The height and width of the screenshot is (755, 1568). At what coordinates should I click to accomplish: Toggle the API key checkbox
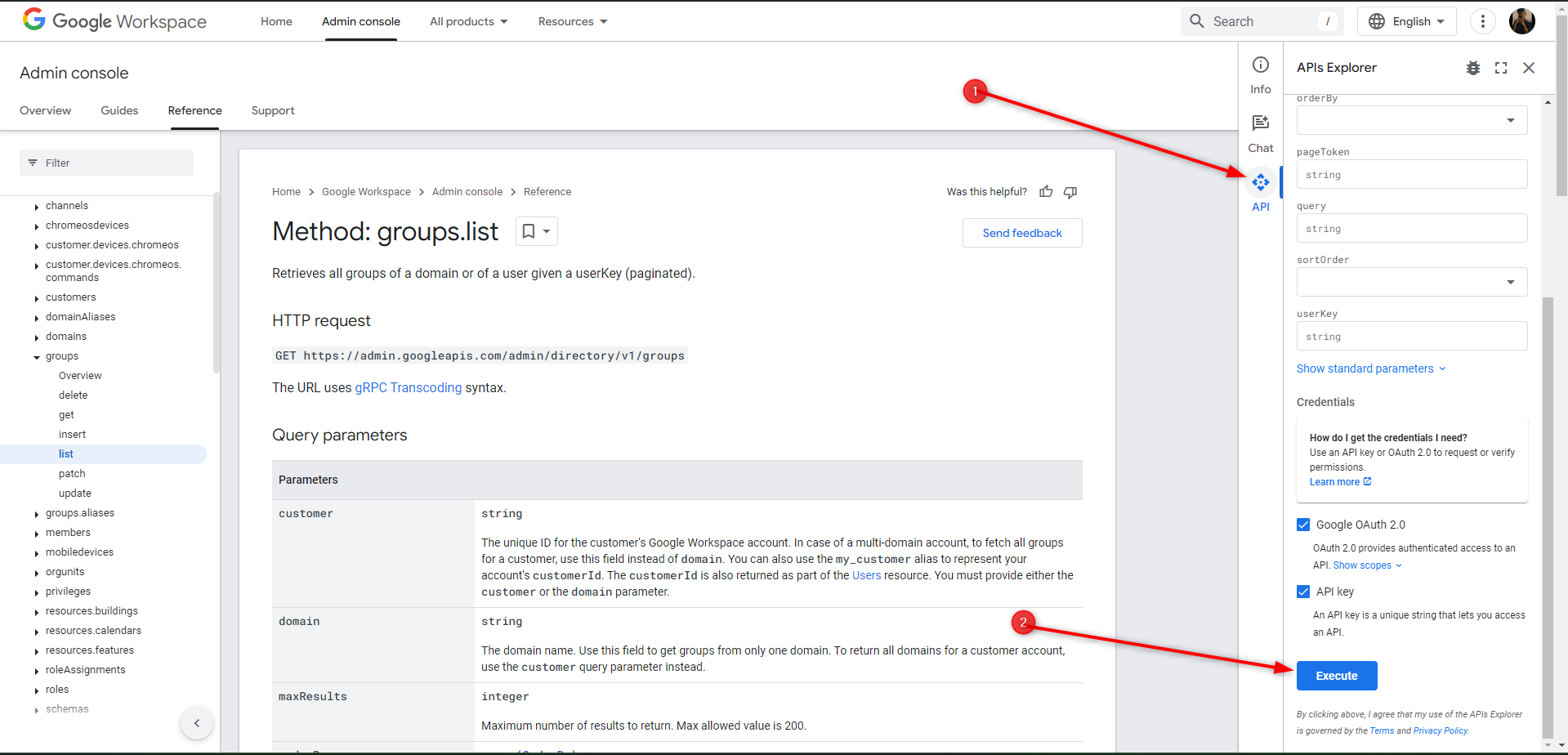1303,592
